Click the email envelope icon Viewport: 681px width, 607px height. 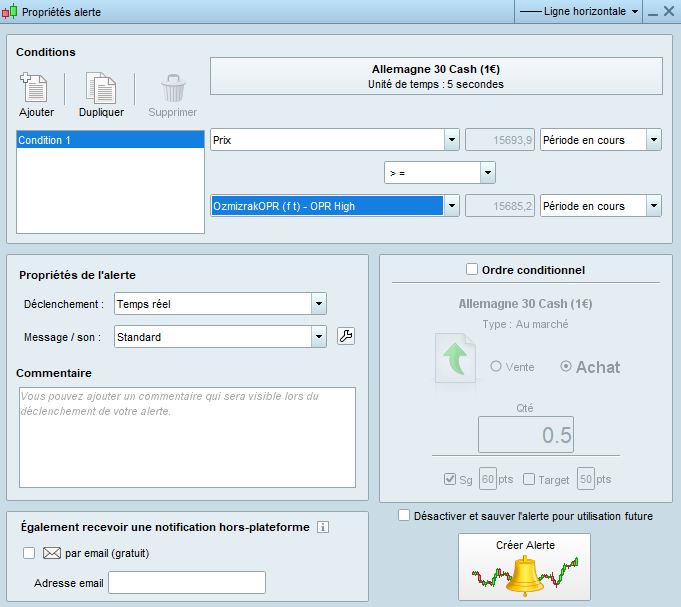pos(52,553)
